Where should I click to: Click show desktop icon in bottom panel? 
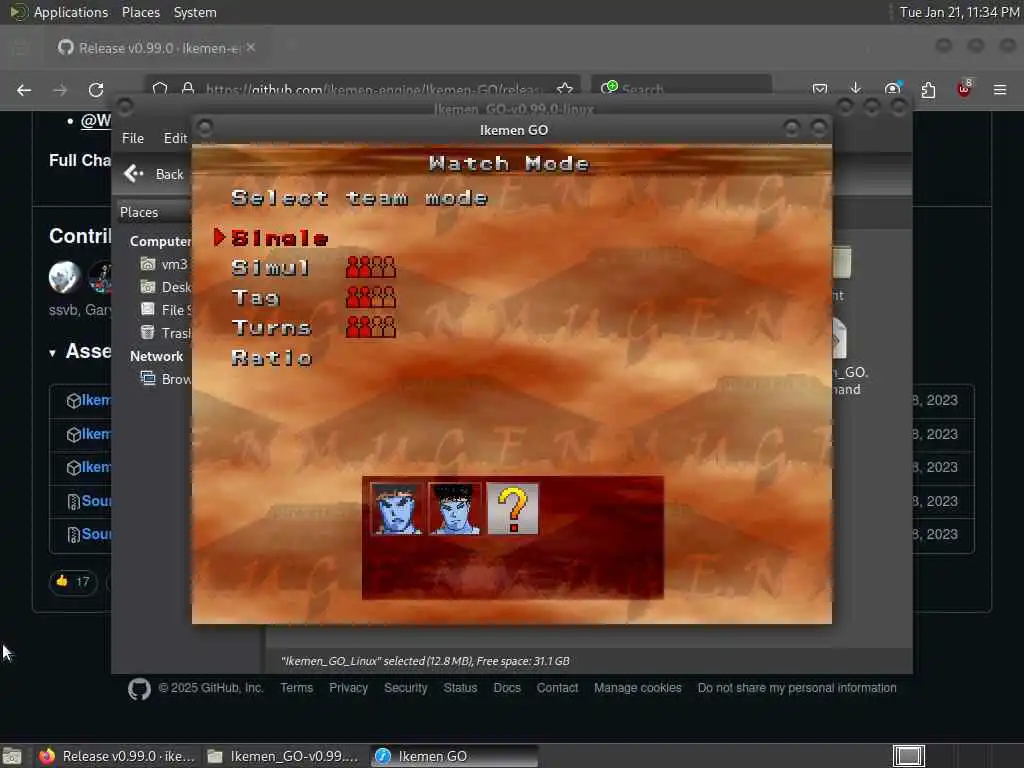click(12, 756)
